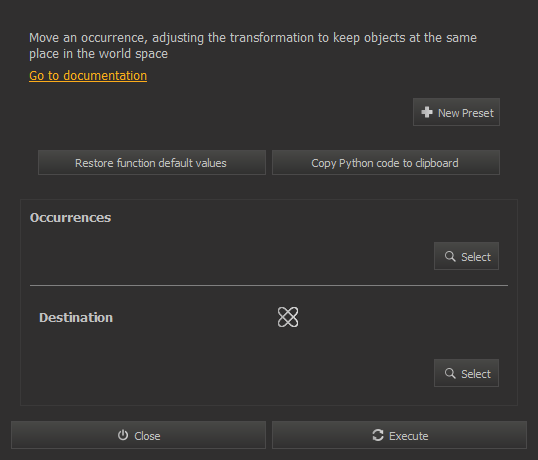
Task: Click the Occurrences section heading
Action: (70, 217)
